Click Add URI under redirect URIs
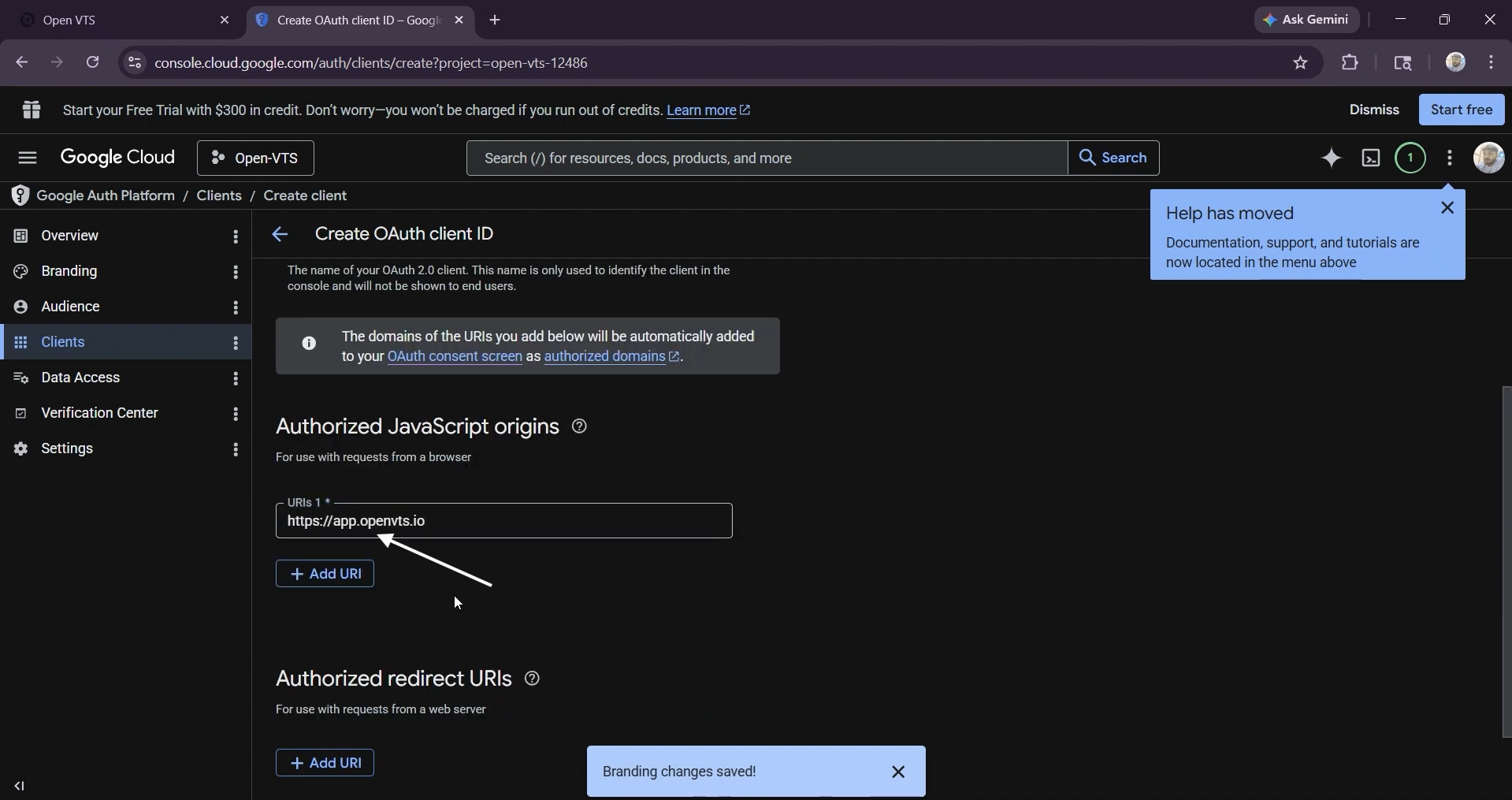Viewport: 1512px width, 800px height. pyautogui.click(x=325, y=763)
